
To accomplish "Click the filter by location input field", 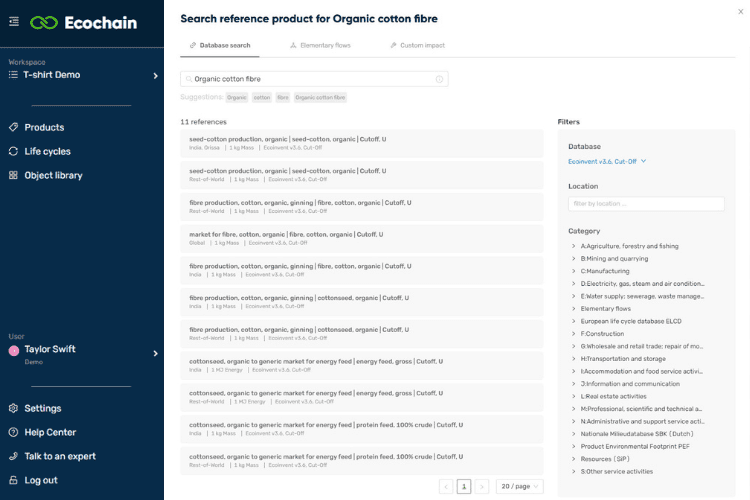I will 645,204.
